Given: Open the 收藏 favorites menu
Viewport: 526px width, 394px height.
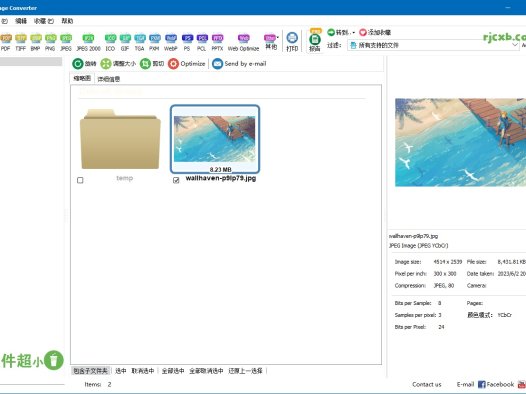Looking at the screenshot, I should (44, 21).
